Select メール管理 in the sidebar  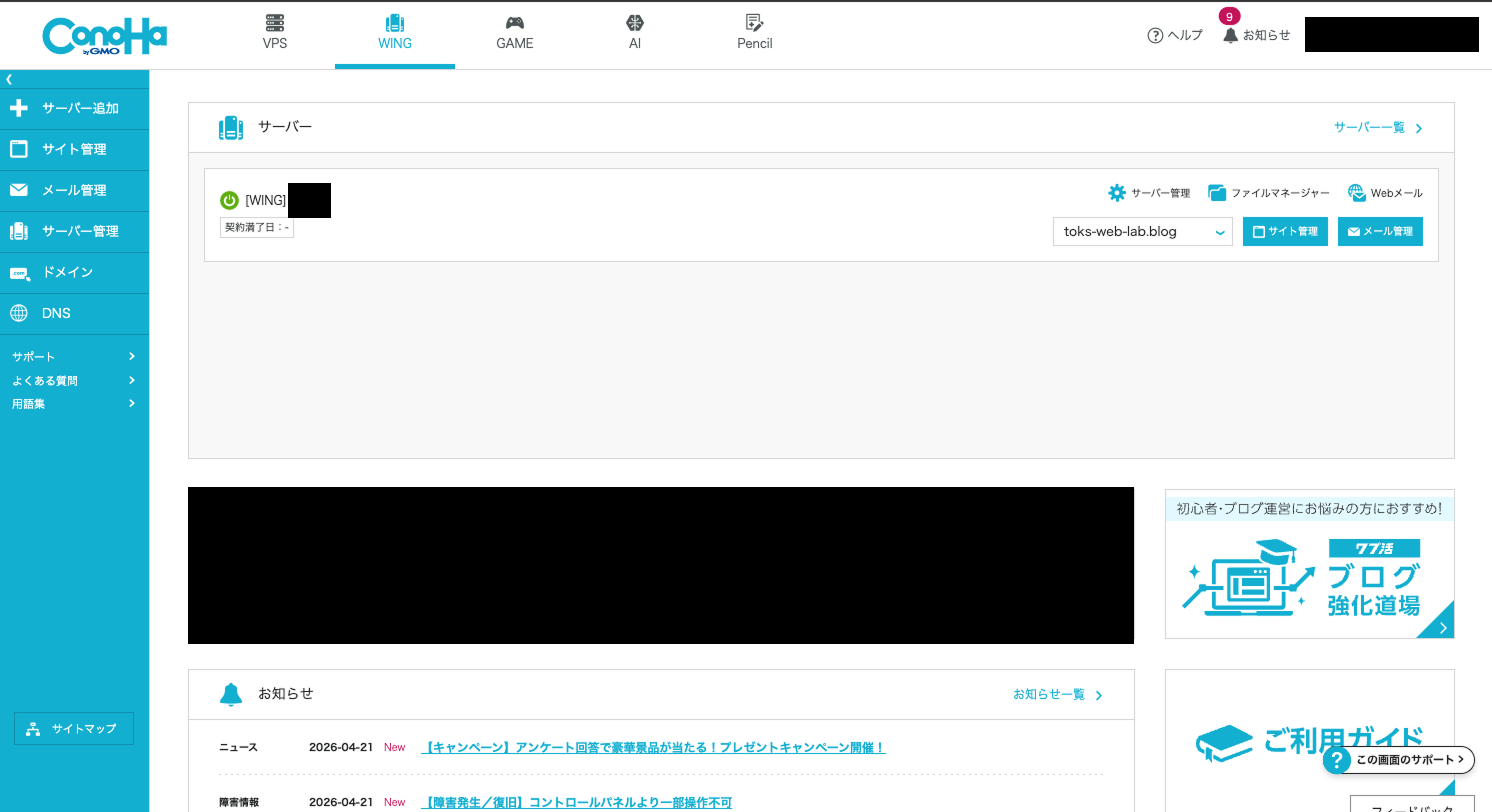(74, 190)
